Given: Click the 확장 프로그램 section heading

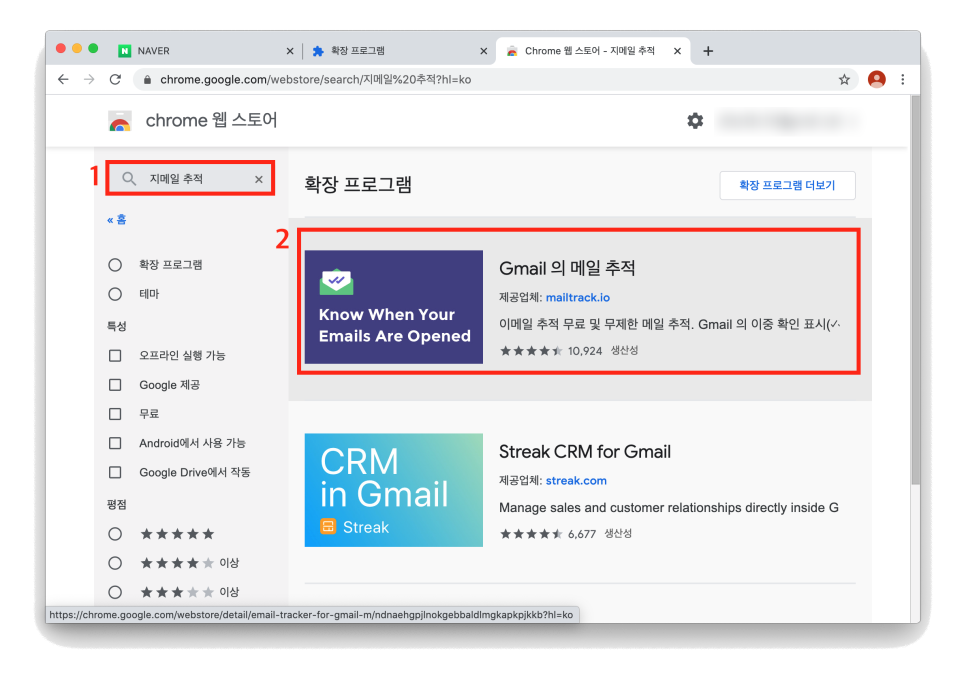Looking at the screenshot, I should (358, 184).
